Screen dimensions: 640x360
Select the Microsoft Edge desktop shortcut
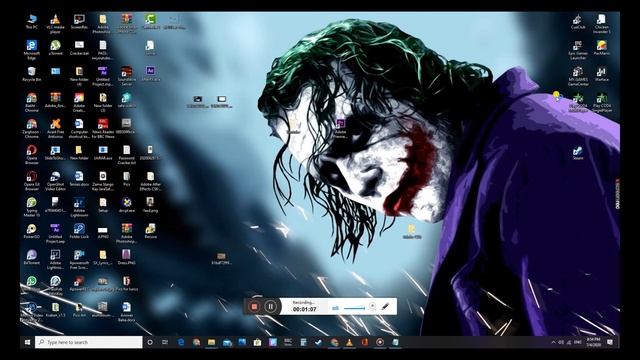coord(32,49)
